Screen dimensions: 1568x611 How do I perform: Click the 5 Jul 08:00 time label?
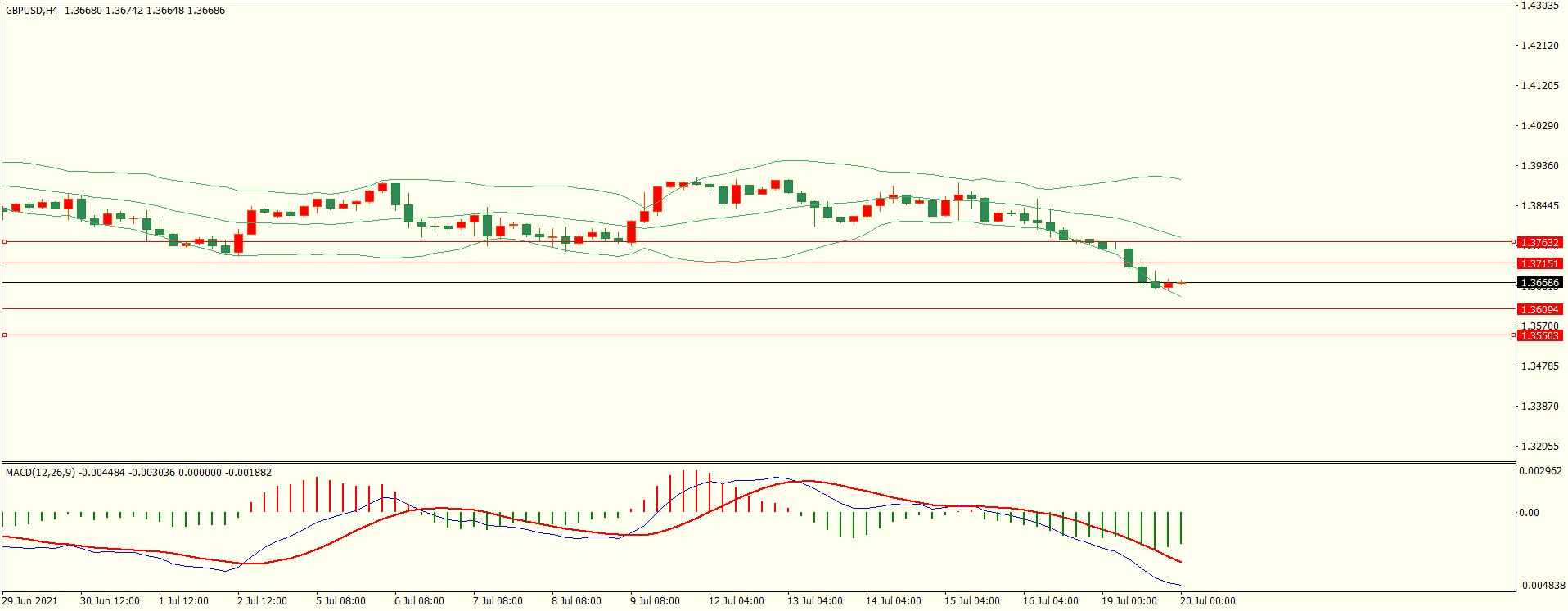[340, 601]
